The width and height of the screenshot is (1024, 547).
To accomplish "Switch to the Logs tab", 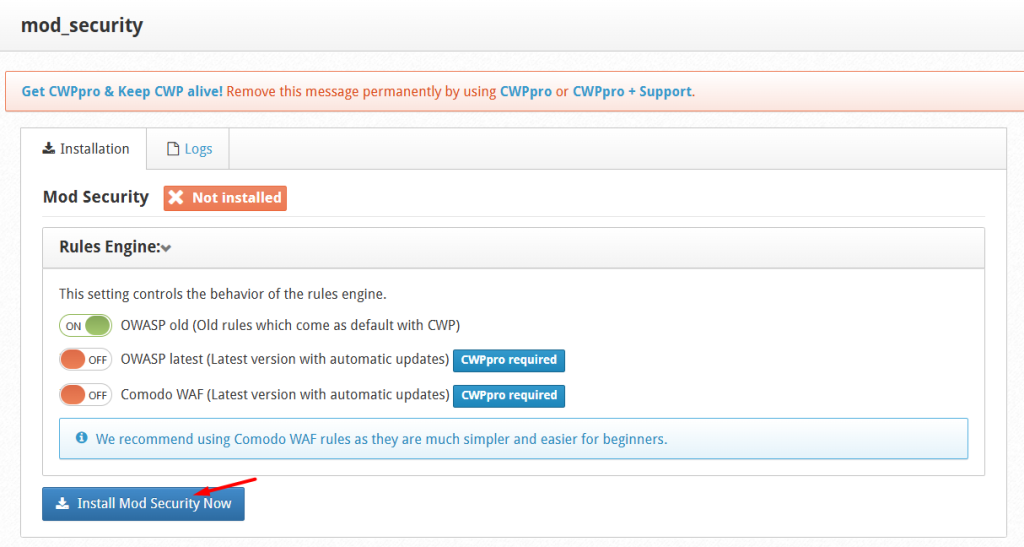I will 188,149.
